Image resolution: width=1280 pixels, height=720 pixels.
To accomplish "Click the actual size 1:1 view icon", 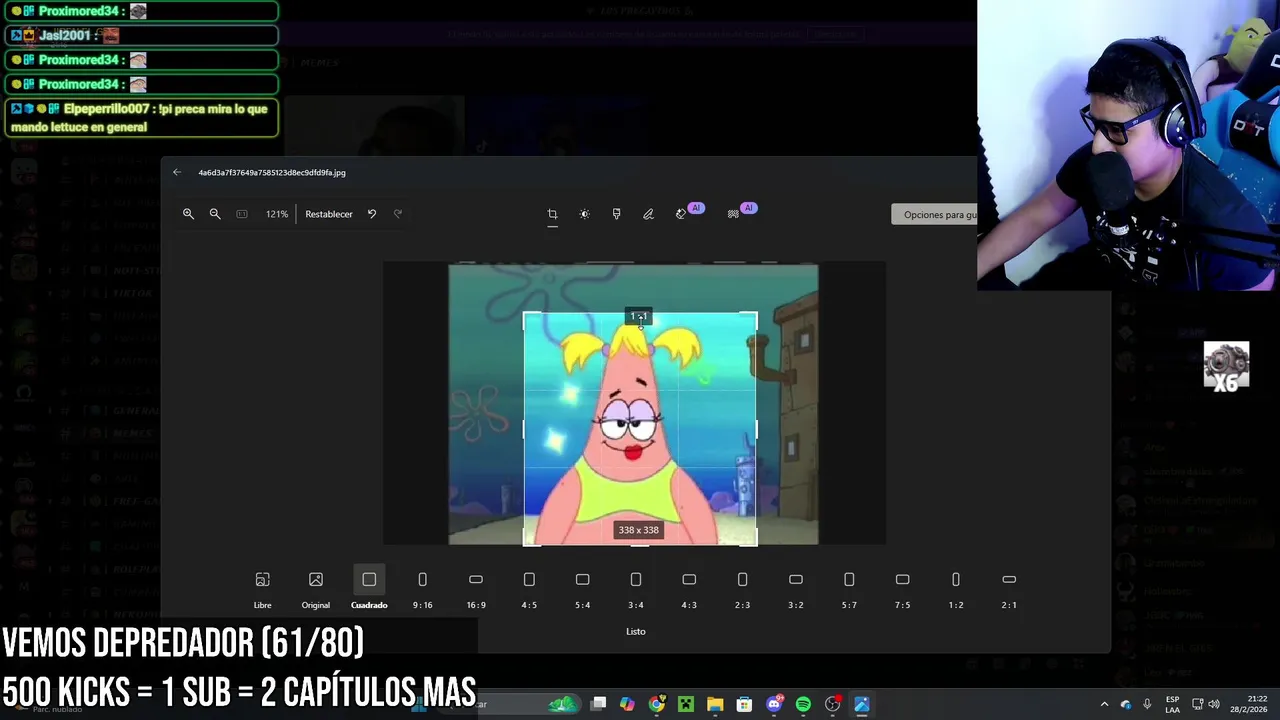I will tap(242, 214).
